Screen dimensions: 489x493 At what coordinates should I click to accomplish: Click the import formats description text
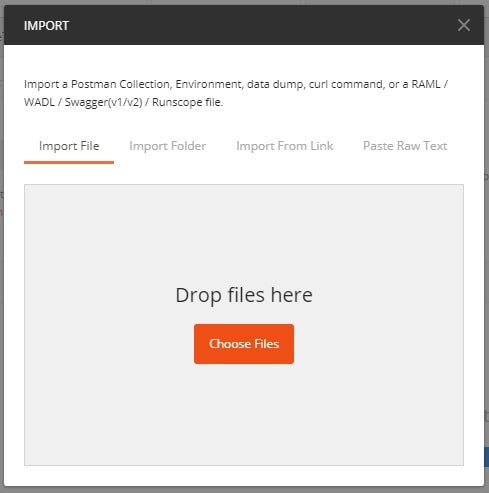pos(236,93)
